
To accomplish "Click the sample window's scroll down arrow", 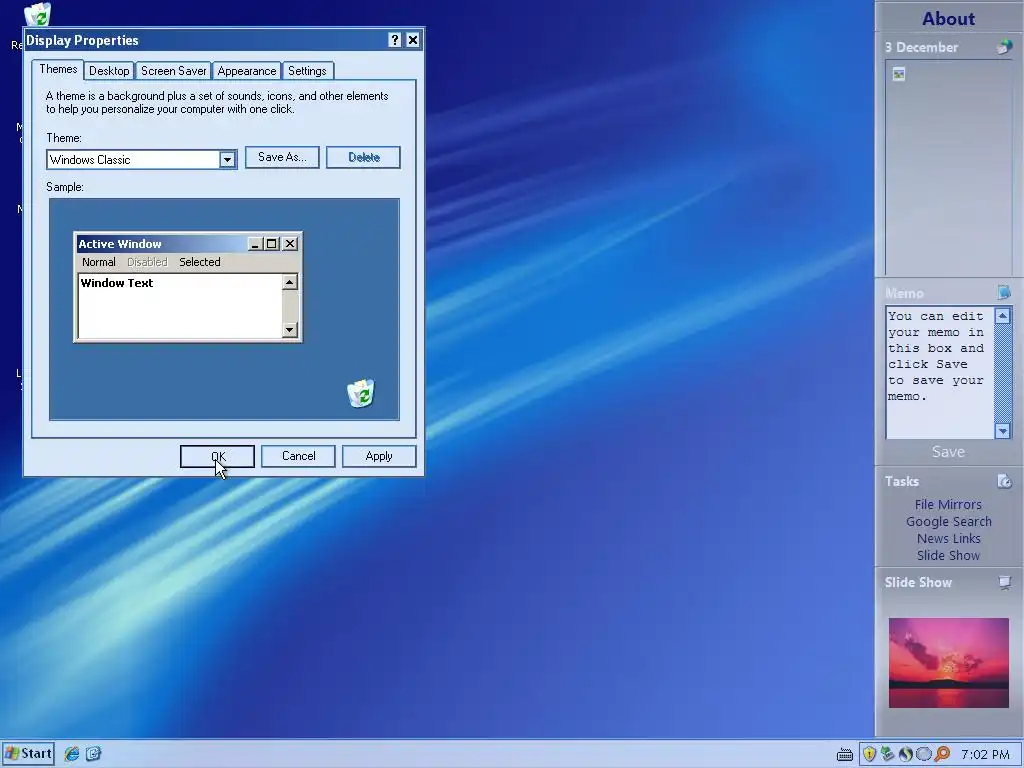I will coord(290,330).
